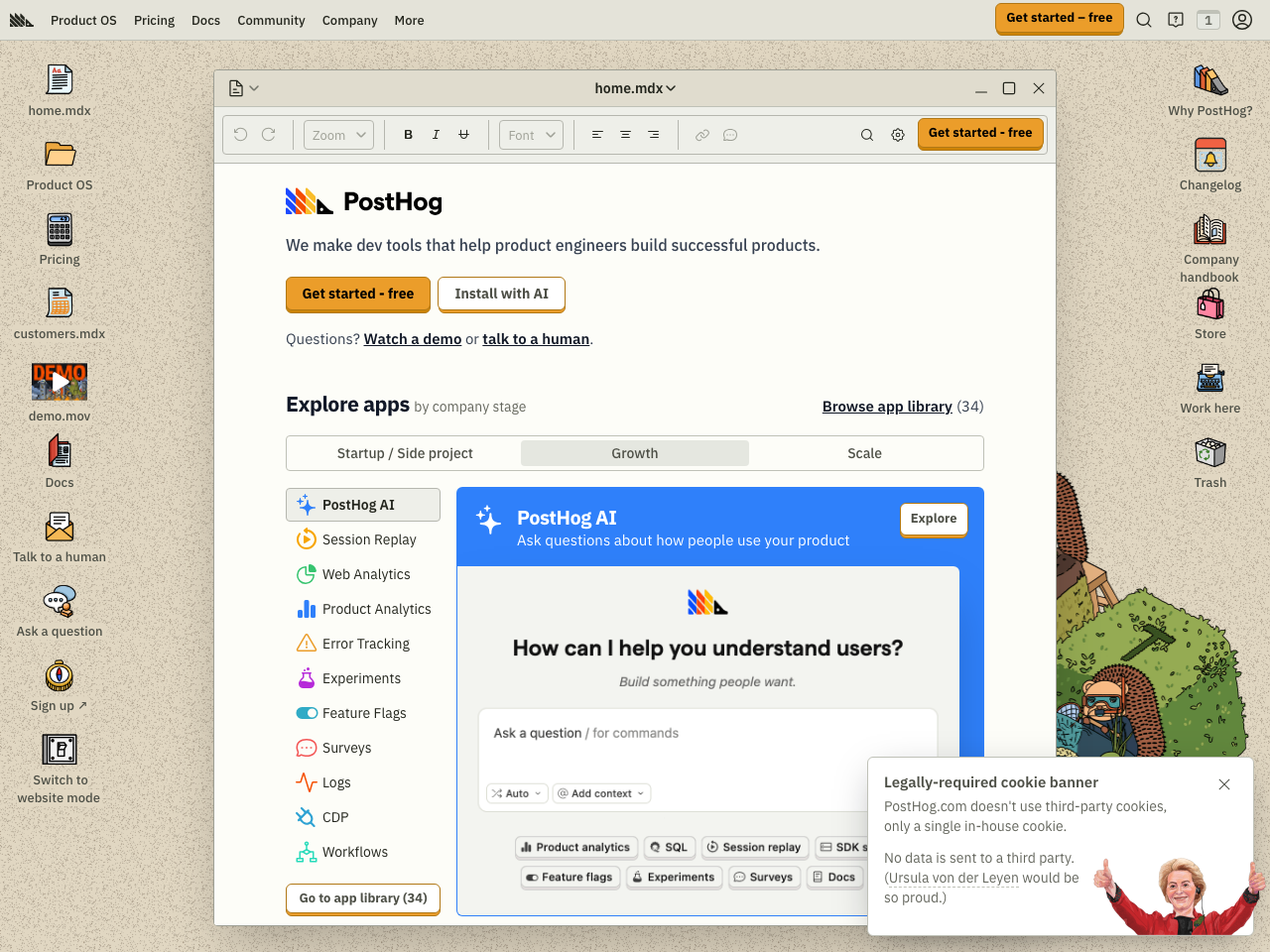The image size is (1270, 952).
Task: Click the search magnifier in the toolbar
Action: (866, 134)
